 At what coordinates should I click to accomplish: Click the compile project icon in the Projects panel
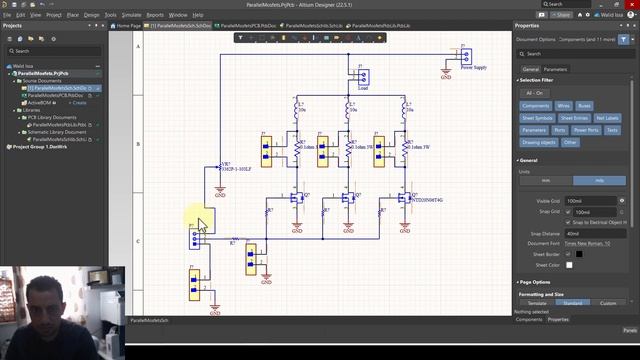tap(41, 39)
